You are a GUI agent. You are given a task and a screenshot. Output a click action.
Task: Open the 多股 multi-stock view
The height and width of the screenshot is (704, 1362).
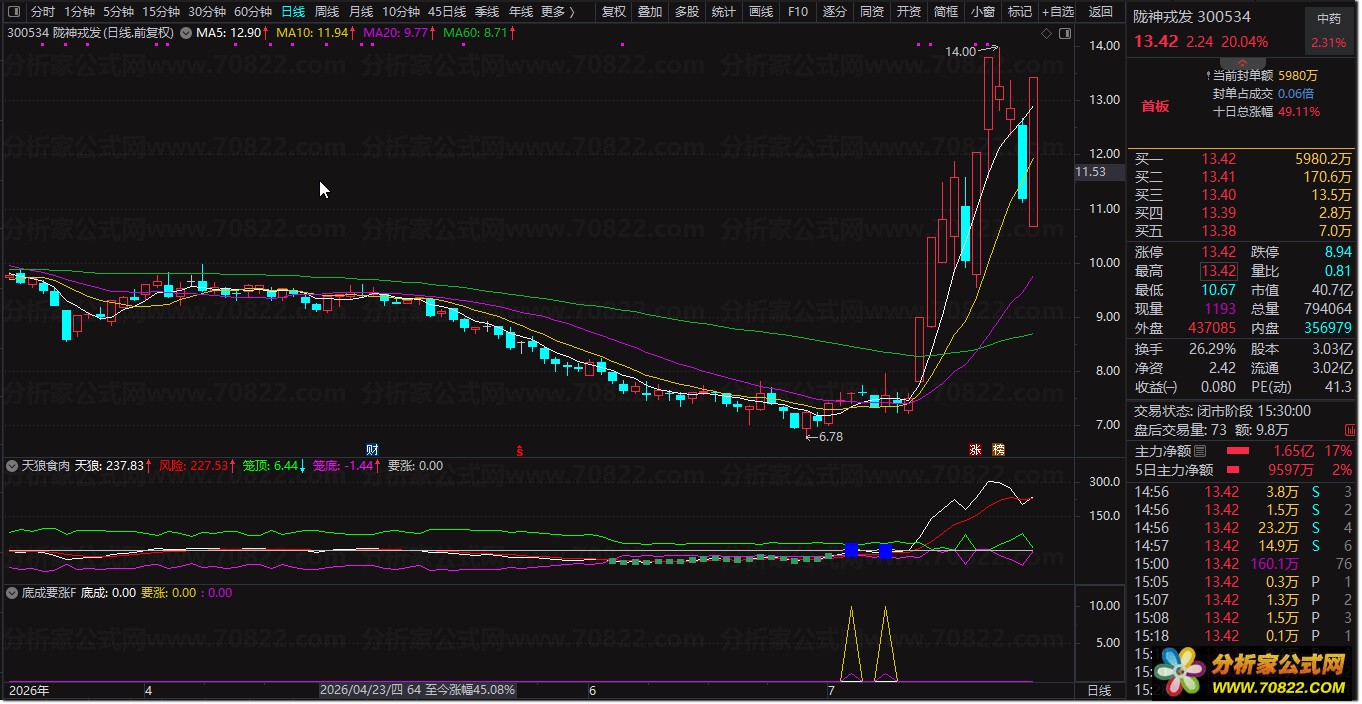(687, 12)
